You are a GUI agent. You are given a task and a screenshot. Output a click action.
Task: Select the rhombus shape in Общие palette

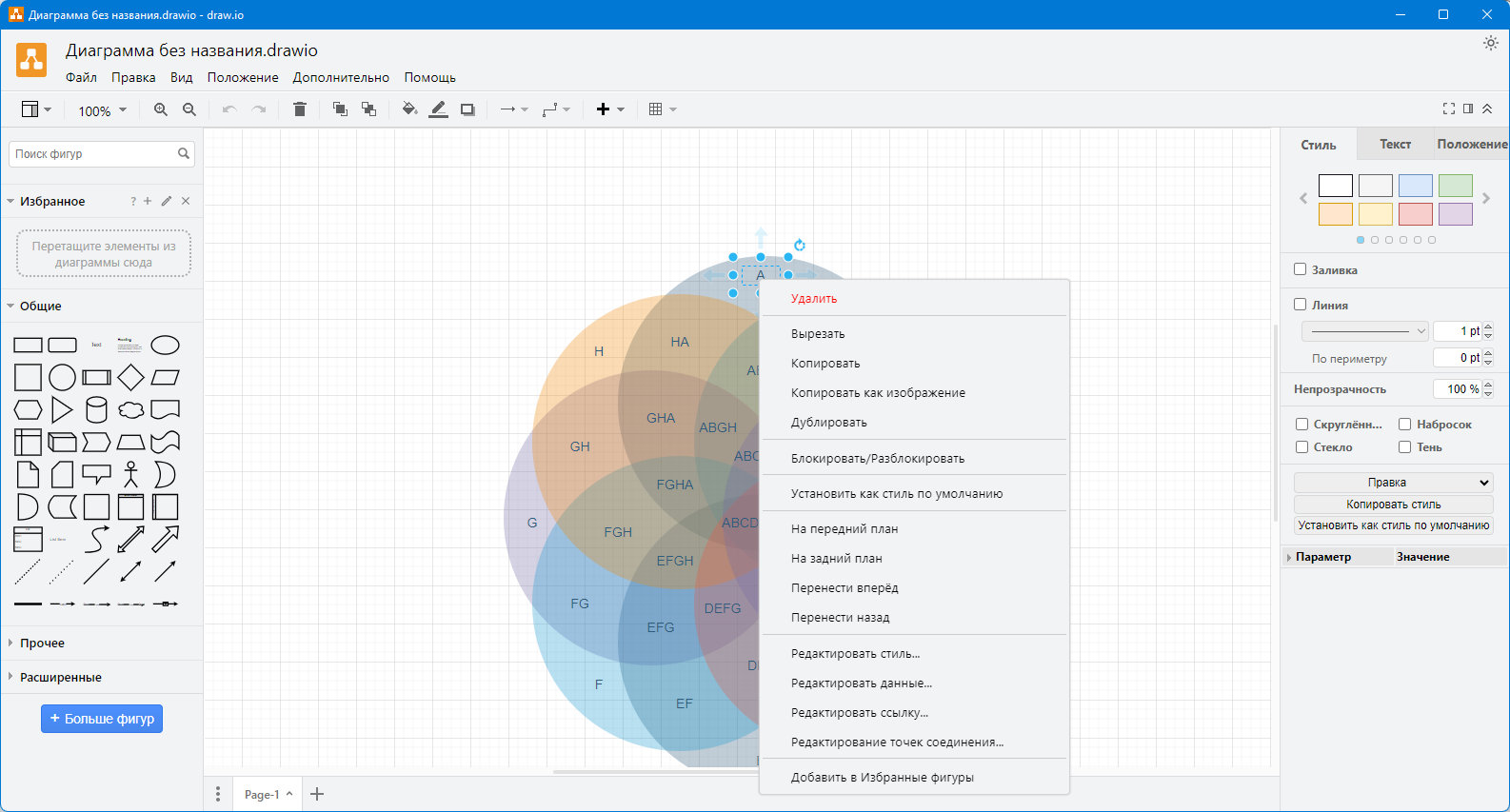131,378
